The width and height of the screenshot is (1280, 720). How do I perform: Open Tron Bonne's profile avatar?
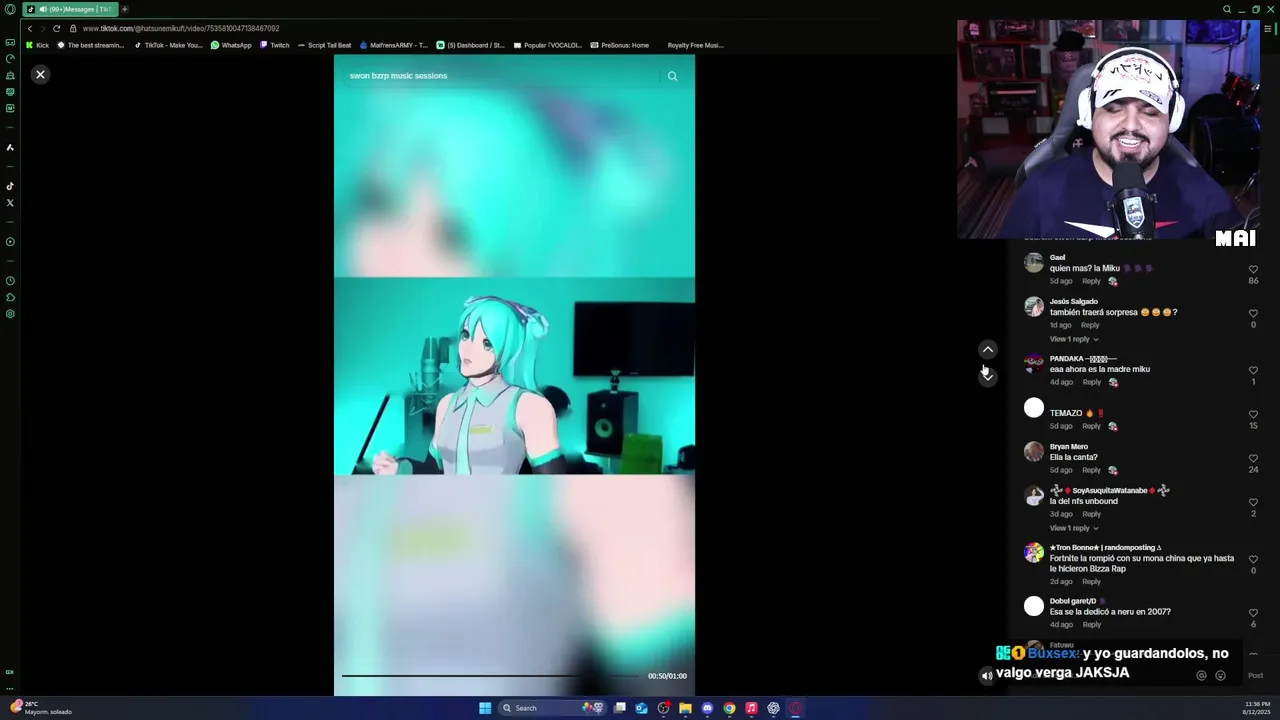click(x=1034, y=553)
